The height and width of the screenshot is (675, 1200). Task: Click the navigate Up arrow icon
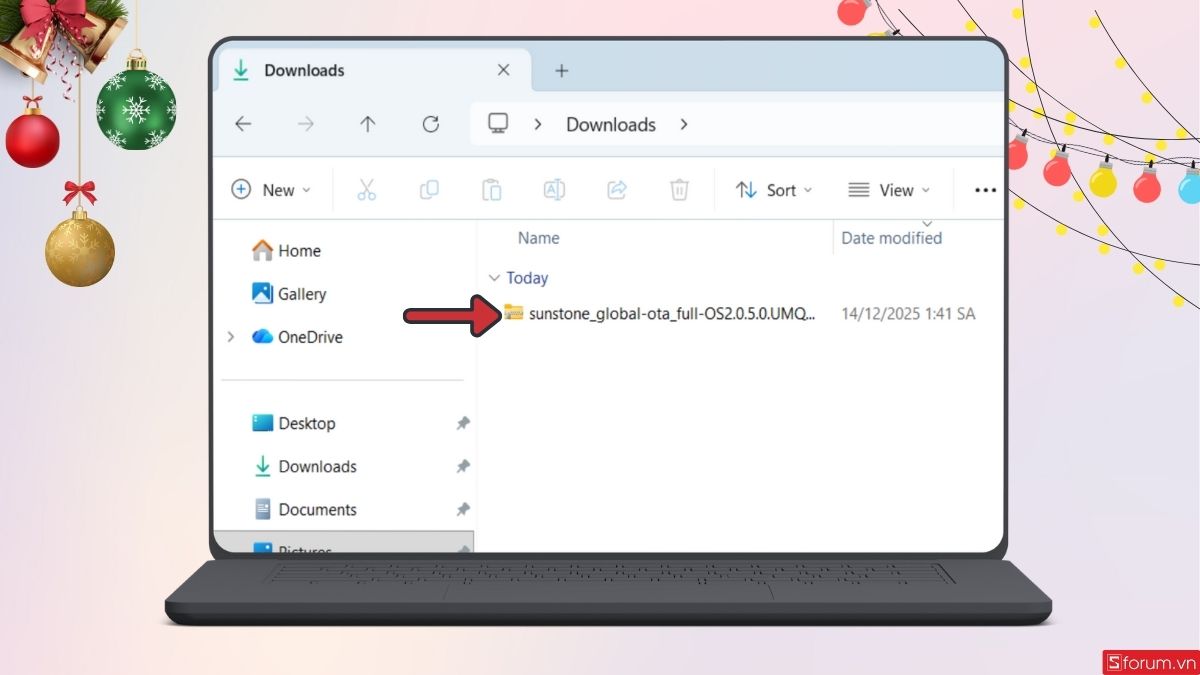click(x=367, y=124)
